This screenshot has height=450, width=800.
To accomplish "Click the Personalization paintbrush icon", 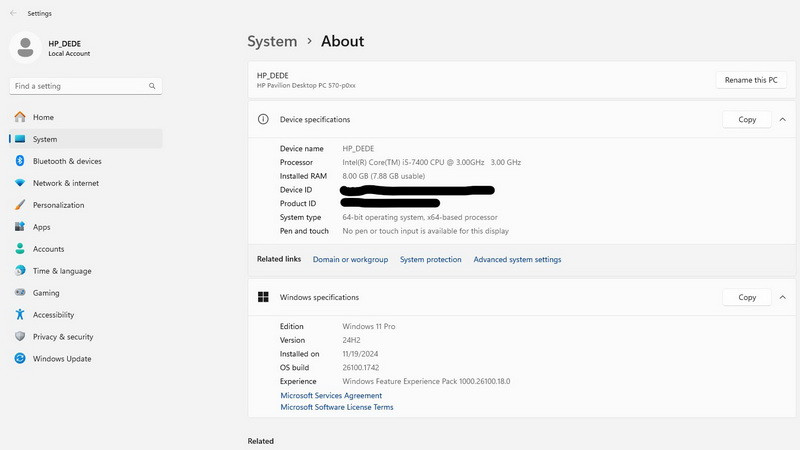I will [20, 205].
